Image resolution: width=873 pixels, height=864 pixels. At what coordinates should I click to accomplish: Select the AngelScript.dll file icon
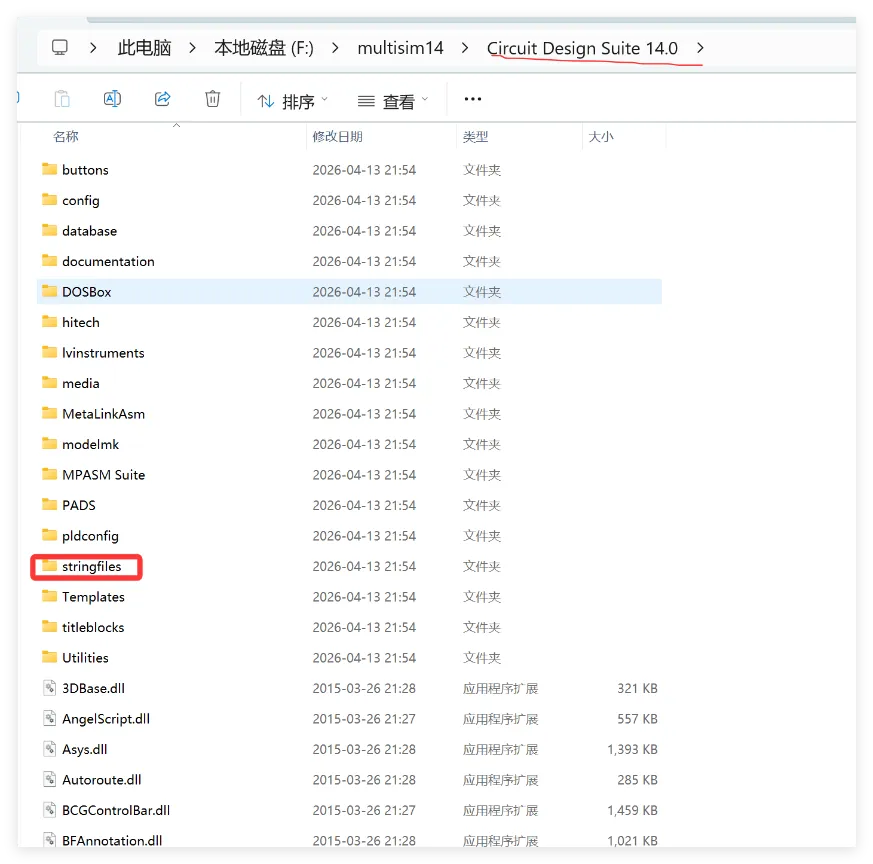click(50, 719)
